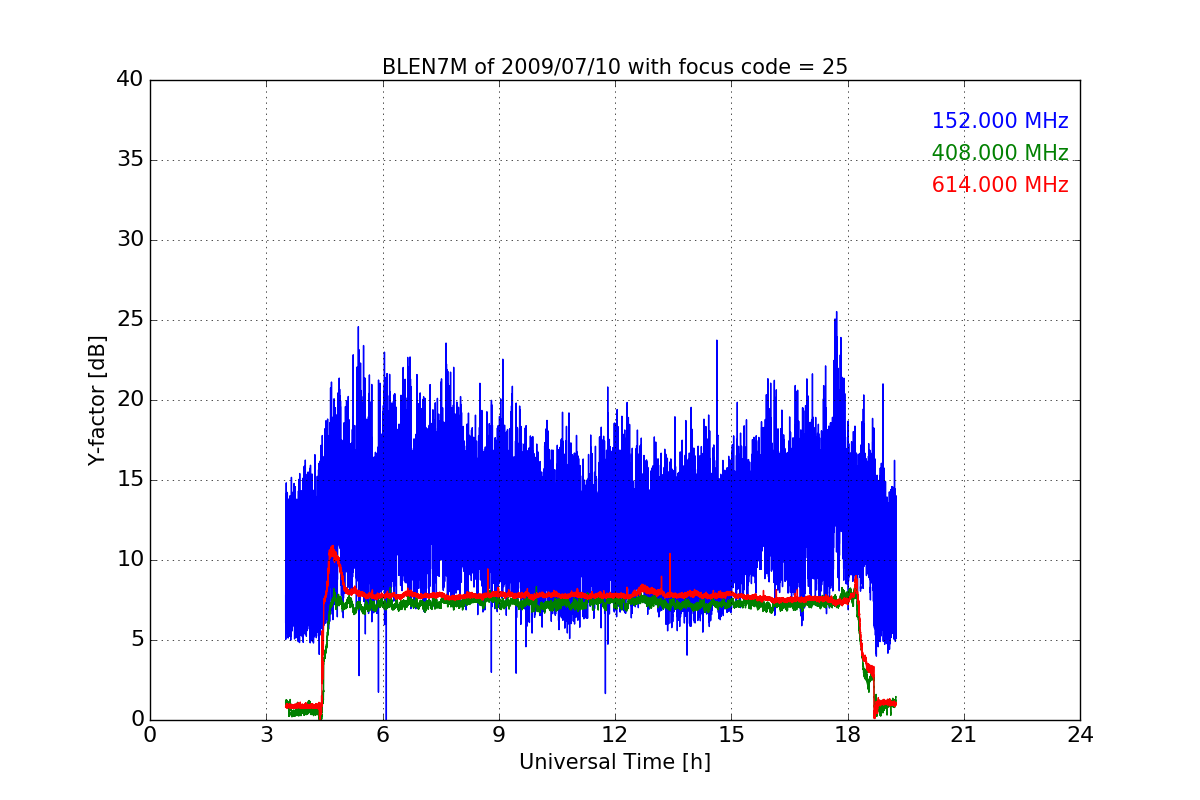Click the x-axis tick value 21
1200x800 pixels.
[x=964, y=735]
